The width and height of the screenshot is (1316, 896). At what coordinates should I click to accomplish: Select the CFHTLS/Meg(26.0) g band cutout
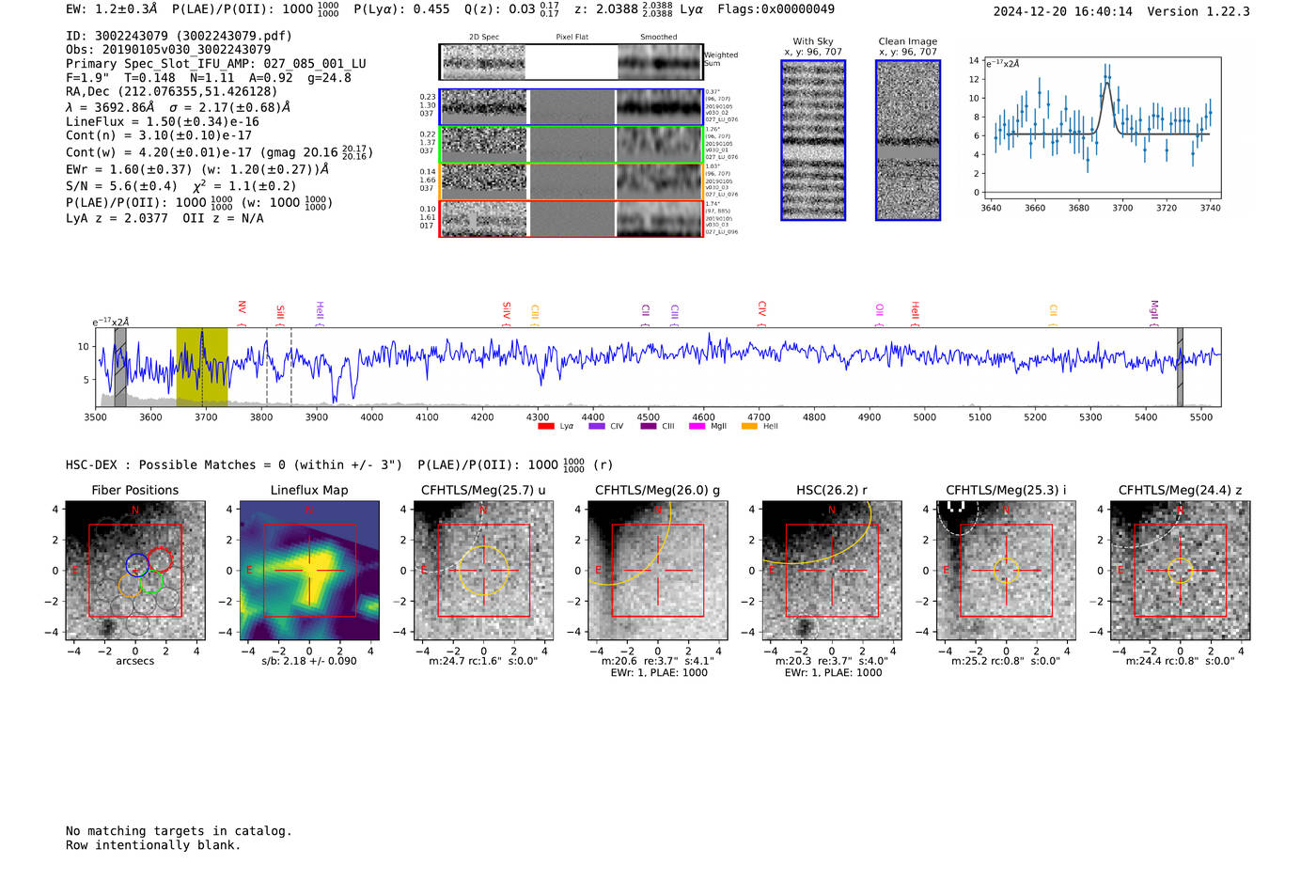[658, 571]
